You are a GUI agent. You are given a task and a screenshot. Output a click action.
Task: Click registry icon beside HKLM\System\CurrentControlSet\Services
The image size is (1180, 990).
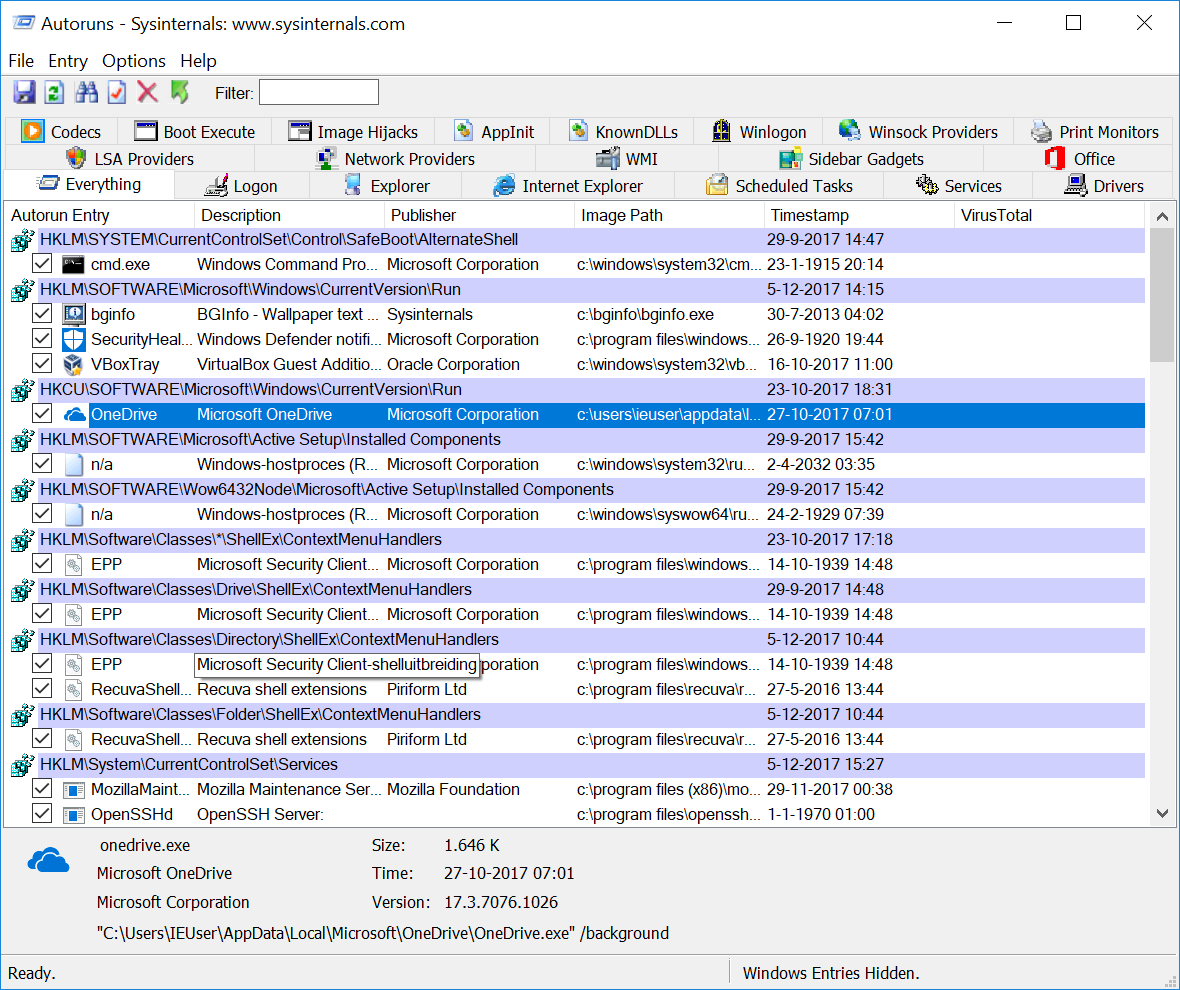(x=23, y=765)
